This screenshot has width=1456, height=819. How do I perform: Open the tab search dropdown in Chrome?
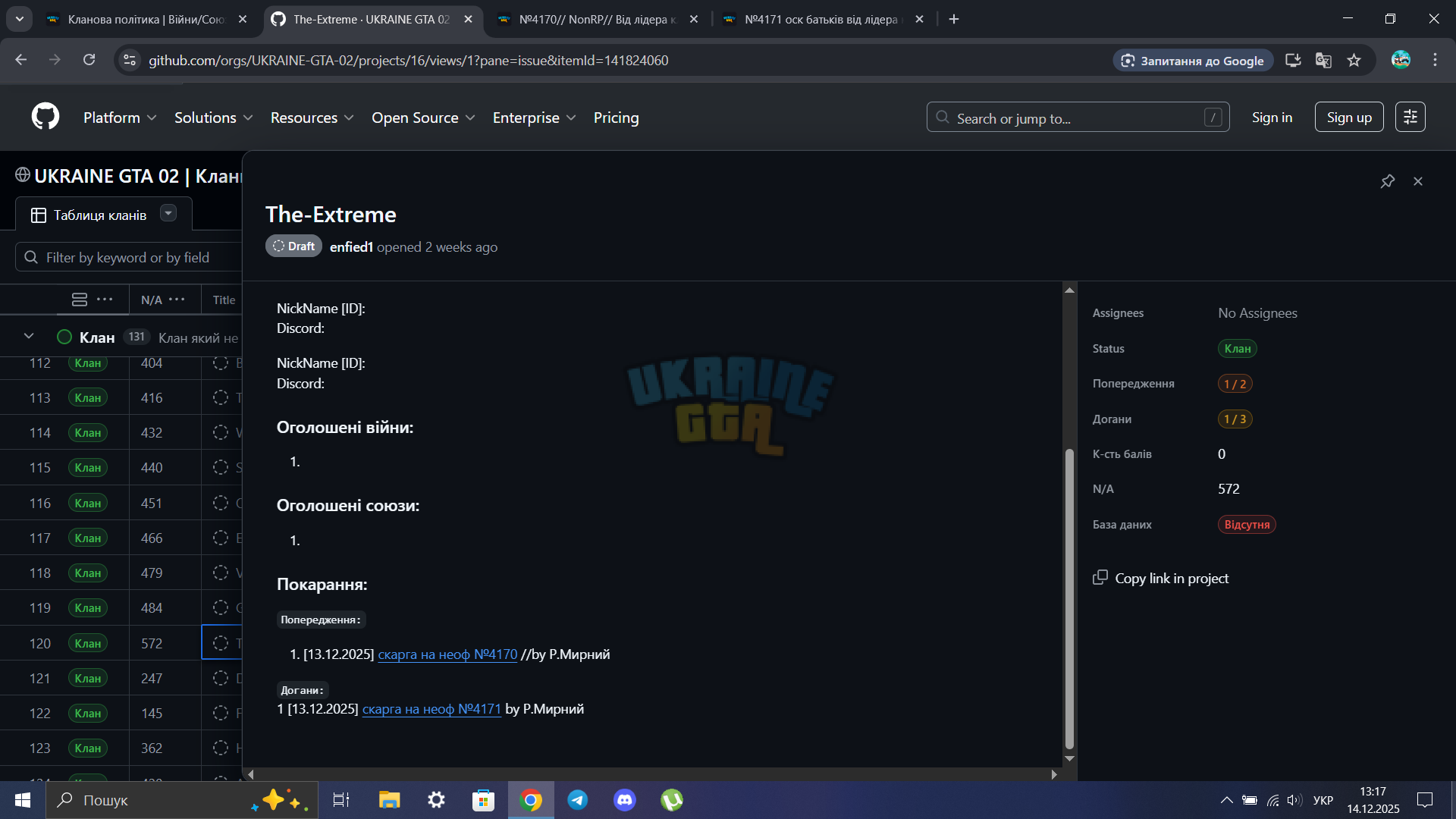tap(20, 19)
